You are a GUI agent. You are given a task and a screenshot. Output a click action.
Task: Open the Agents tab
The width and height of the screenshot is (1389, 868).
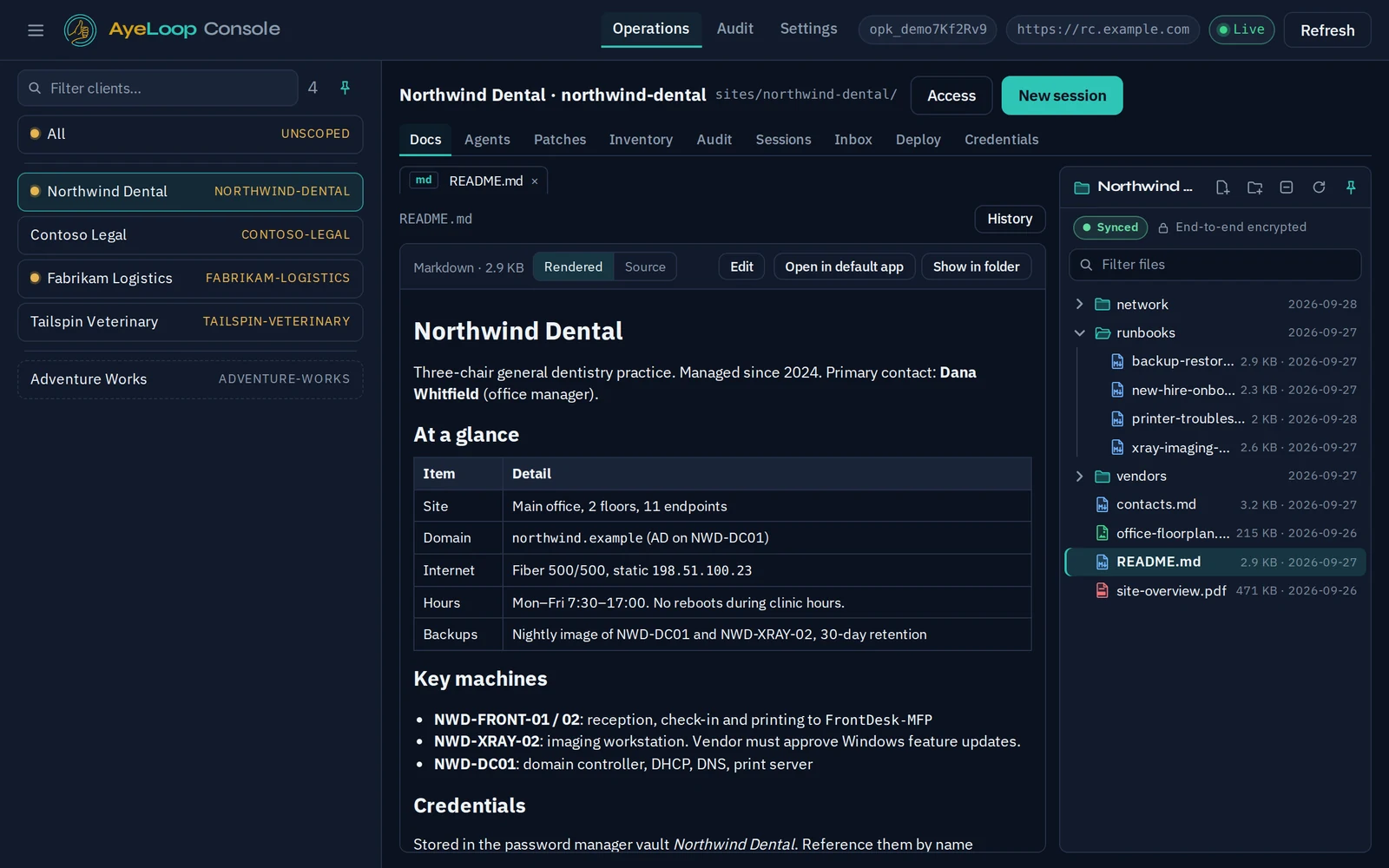click(487, 140)
